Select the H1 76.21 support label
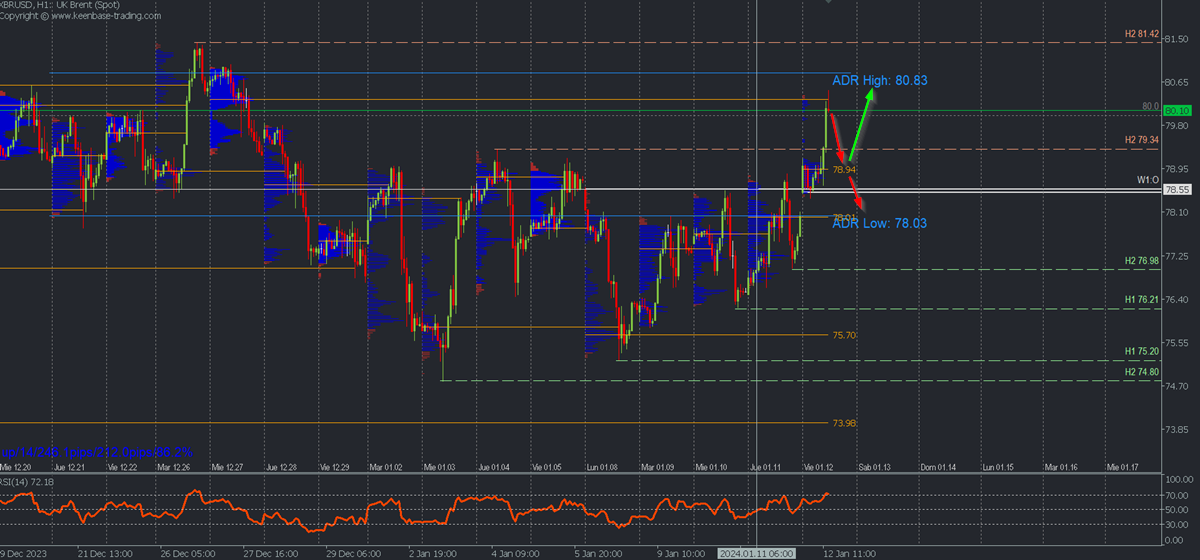Image resolution: width=1200 pixels, height=560 pixels. [1141, 300]
